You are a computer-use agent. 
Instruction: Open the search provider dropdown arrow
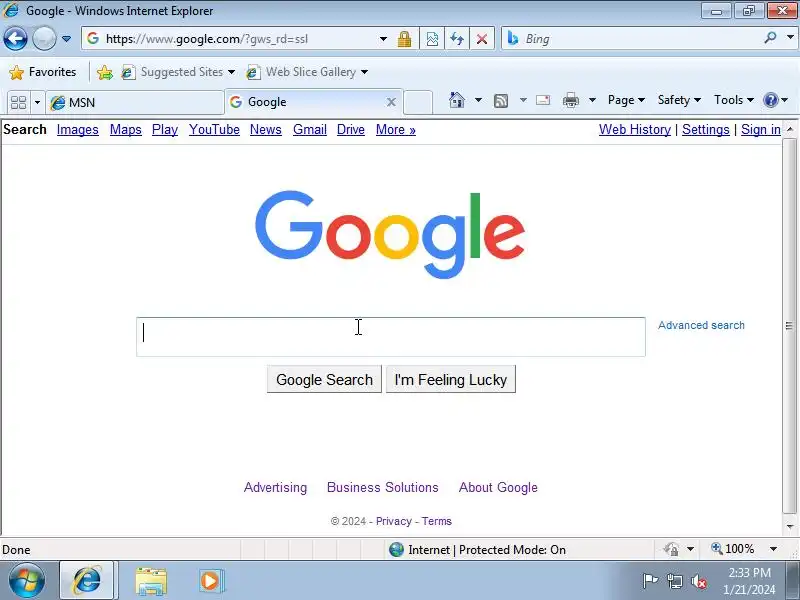coord(790,38)
